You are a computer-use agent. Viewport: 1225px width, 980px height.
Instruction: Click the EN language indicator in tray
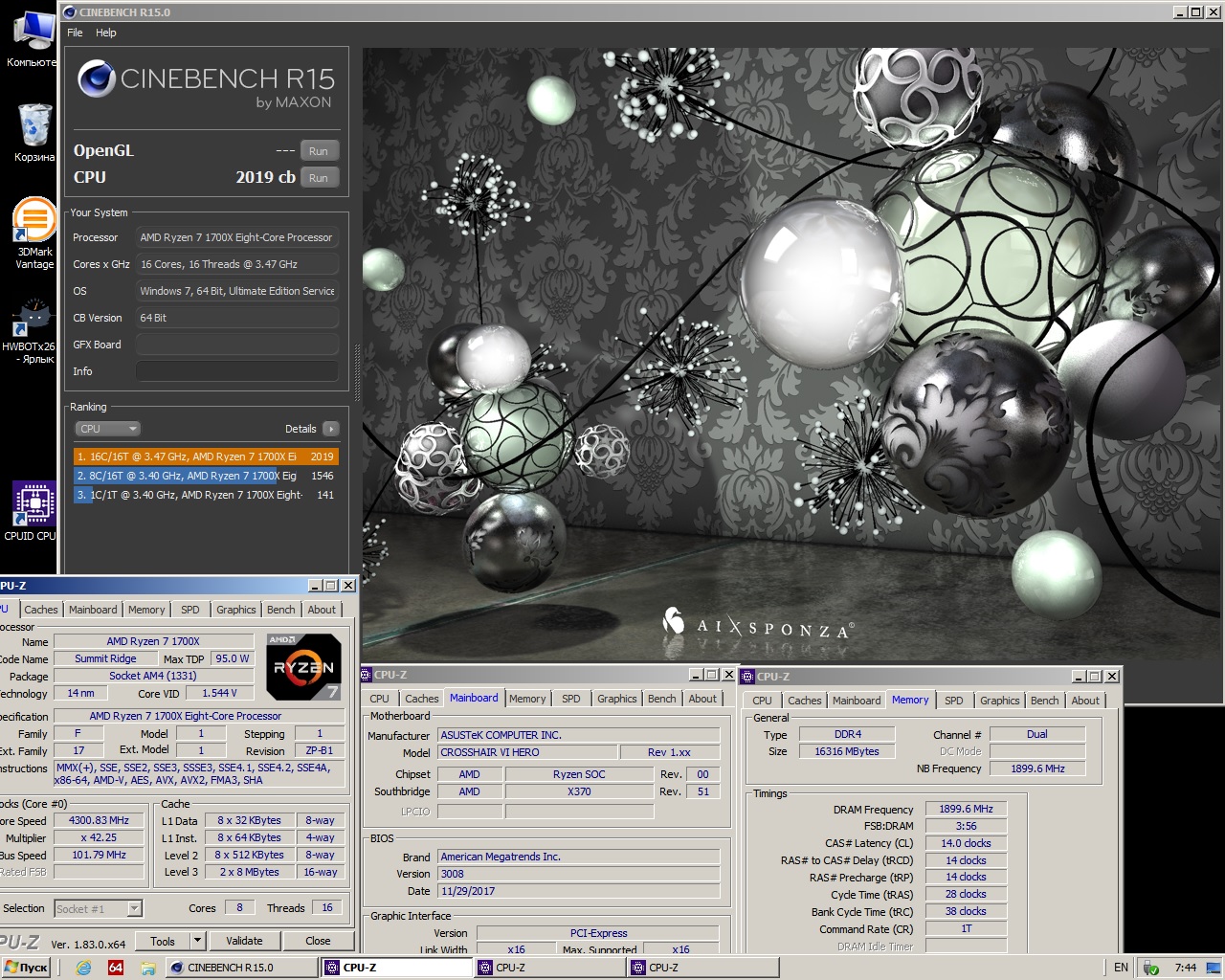[x=1121, y=968]
